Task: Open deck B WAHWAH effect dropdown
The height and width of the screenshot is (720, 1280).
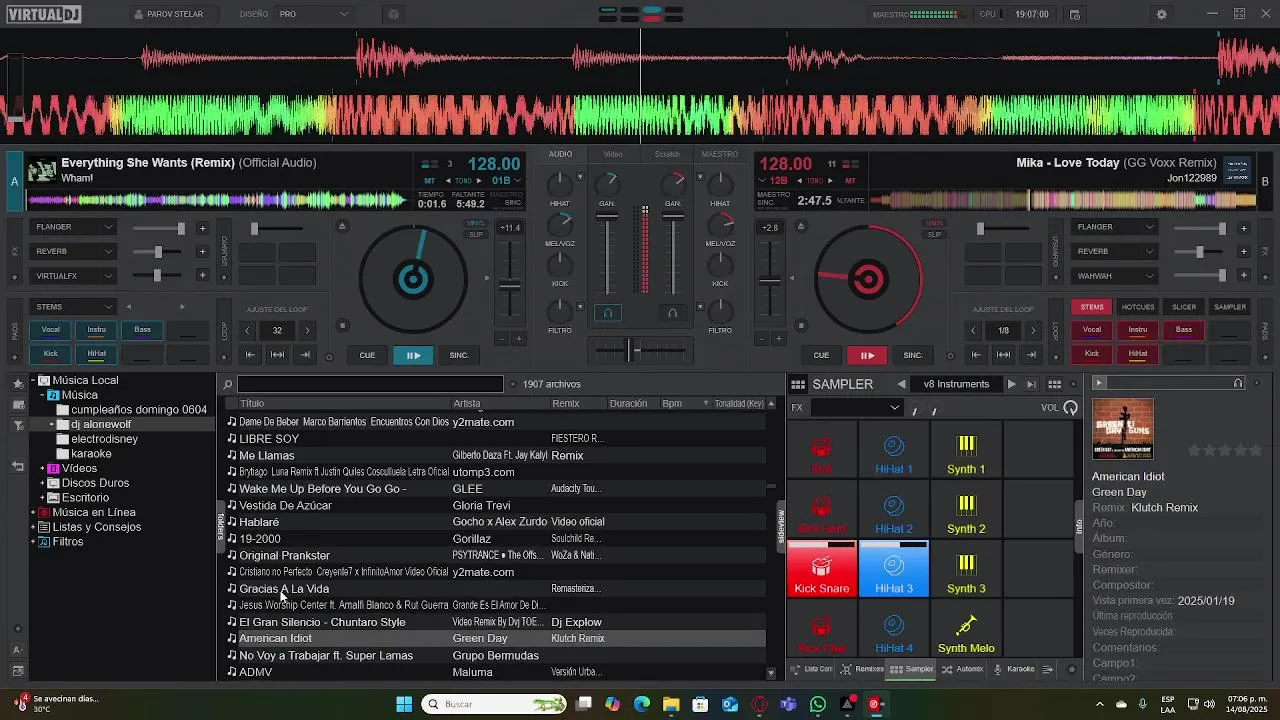Action: pyautogui.click(x=1115, y=275)
